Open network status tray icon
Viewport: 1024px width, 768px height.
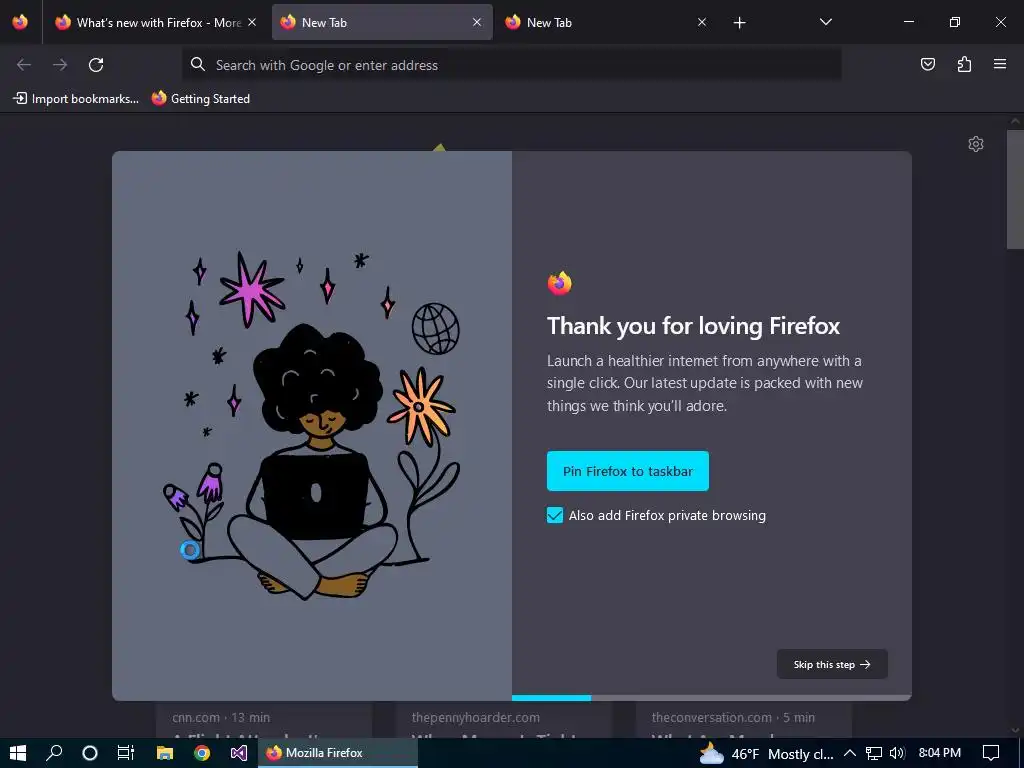pos(874,753)
